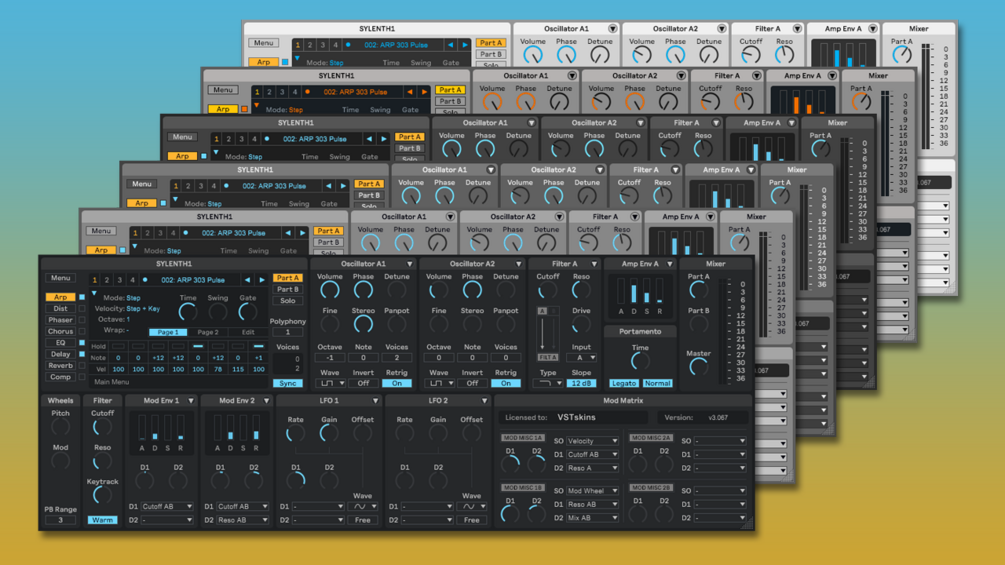Toggle Legato portamento button
Image resolution: width=1005 pixels, height=565 pixels.
624,383
